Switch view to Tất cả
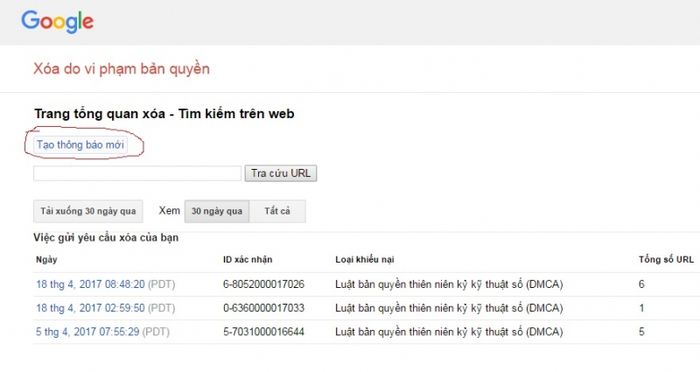 (277, 211)
